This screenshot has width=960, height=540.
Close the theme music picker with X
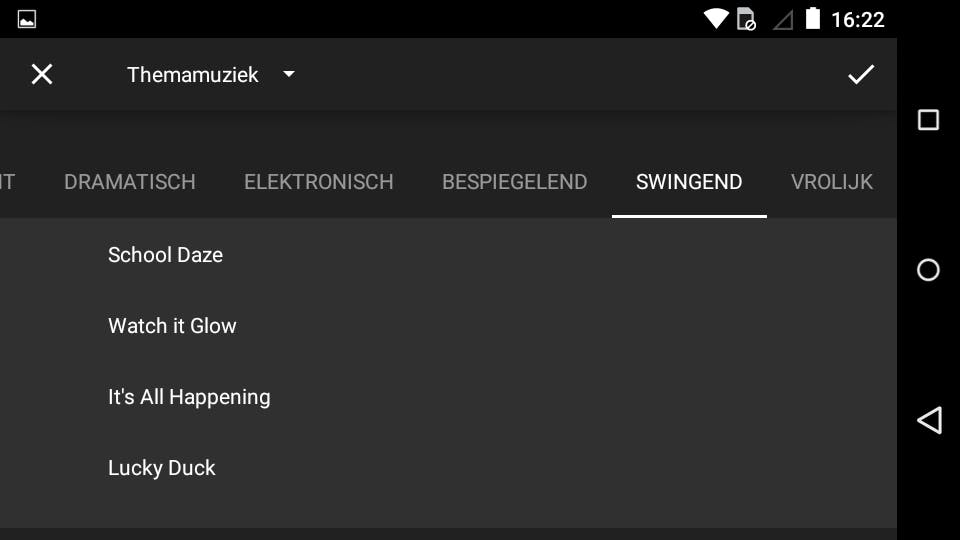41,74
